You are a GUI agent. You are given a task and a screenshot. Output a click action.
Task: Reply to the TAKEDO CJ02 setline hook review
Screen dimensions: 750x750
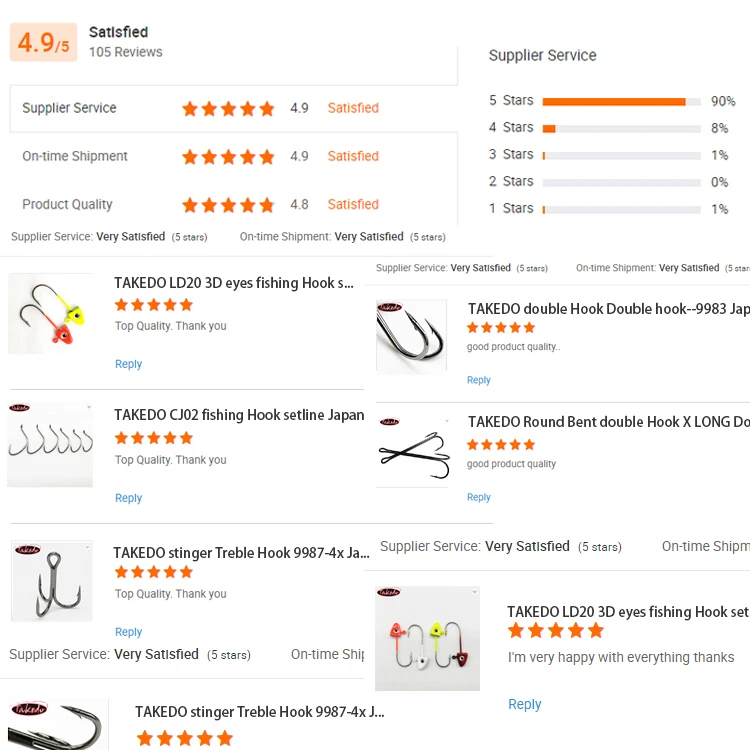tap(128, 498)
